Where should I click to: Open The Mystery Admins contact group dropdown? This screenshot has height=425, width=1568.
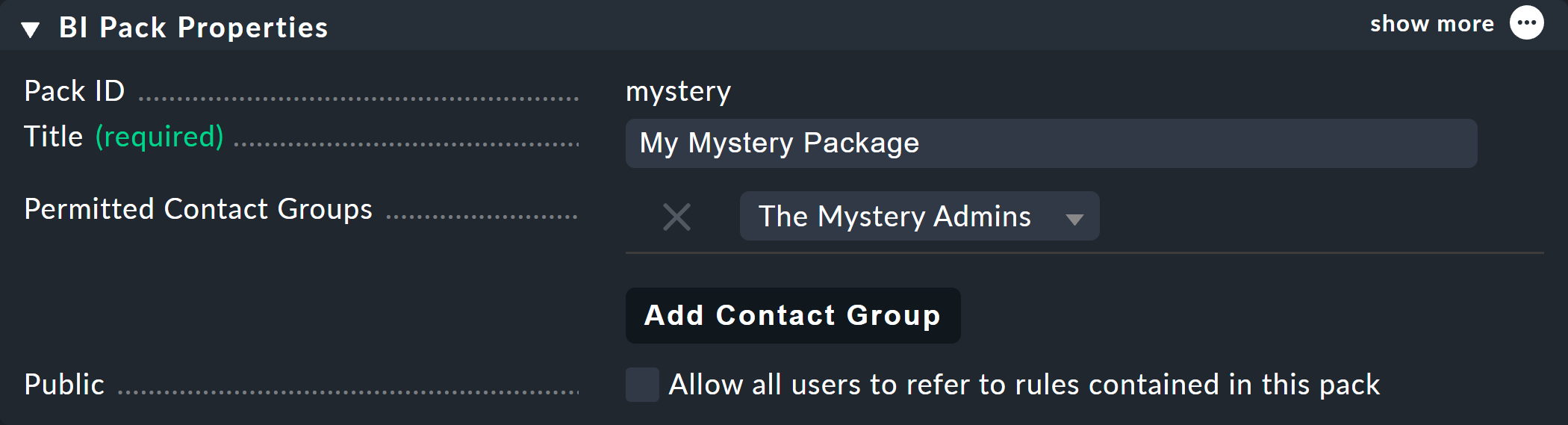895,217
